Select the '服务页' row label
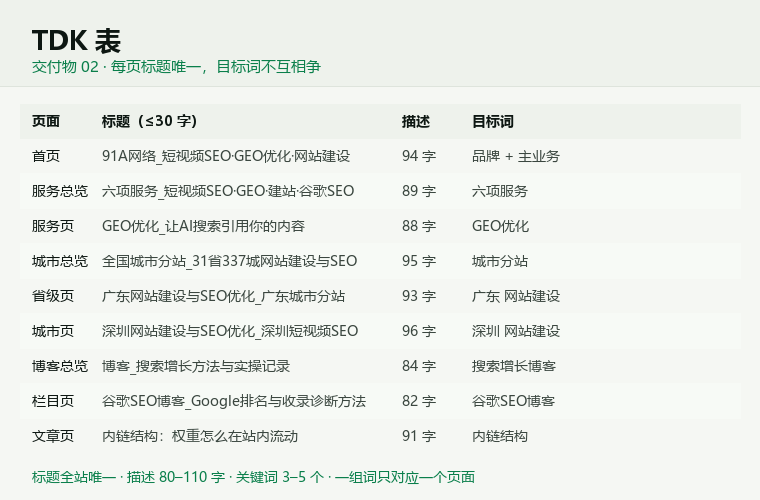The image size is (760, 500). (53, 226)
